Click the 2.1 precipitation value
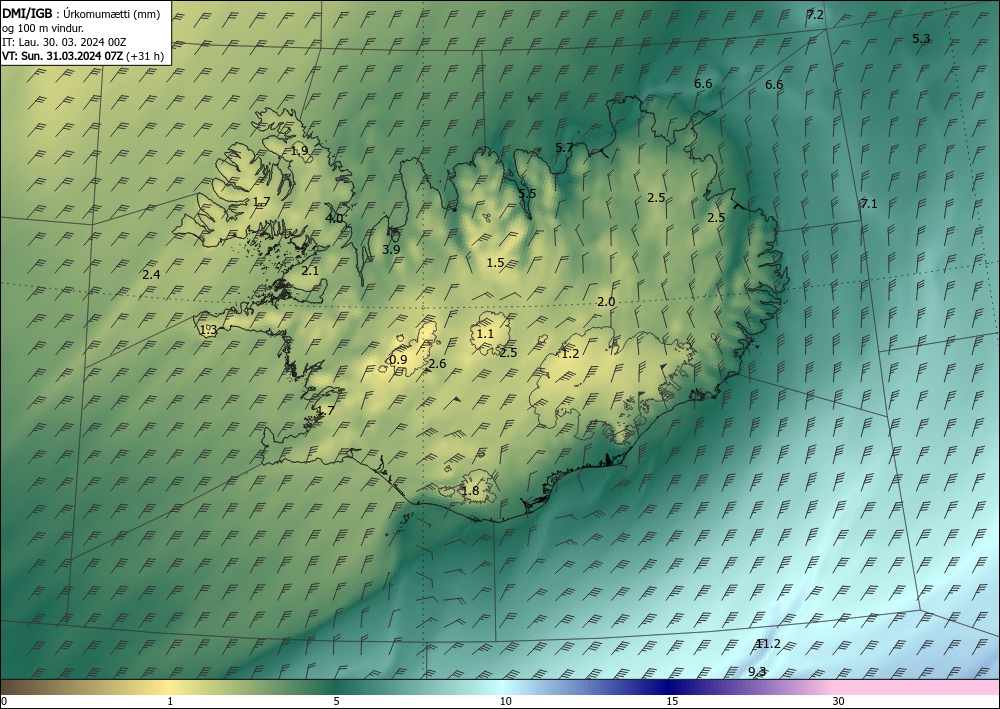This screenshot has height=709, width=1000. point(309,271)
